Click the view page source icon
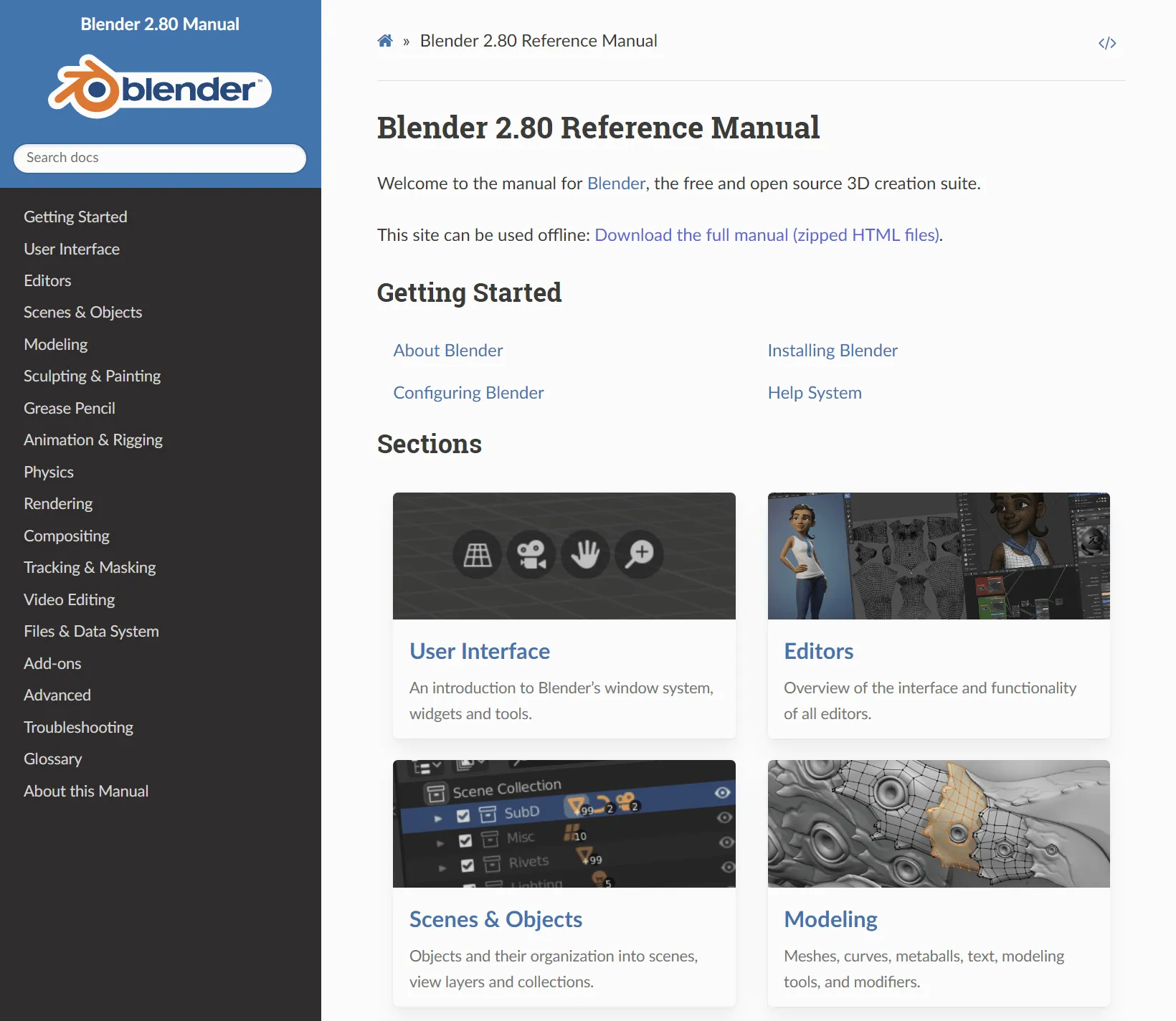 click(1106, 43)
